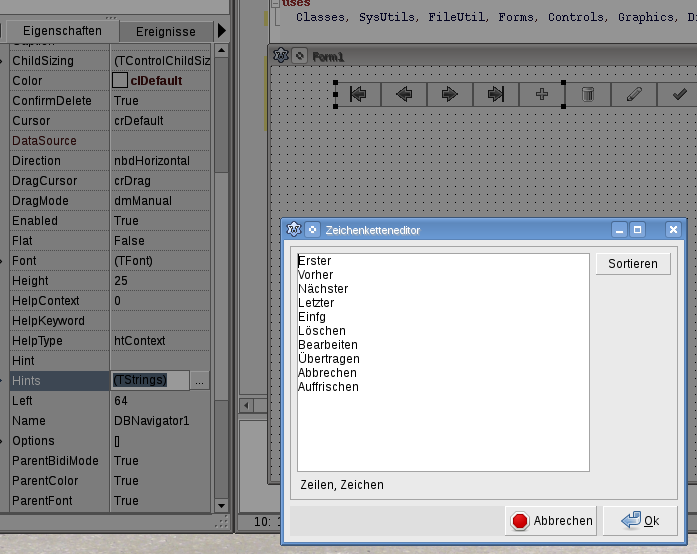Expand the Font property node
Screen dimensions: 697x554
coord(5,261)
